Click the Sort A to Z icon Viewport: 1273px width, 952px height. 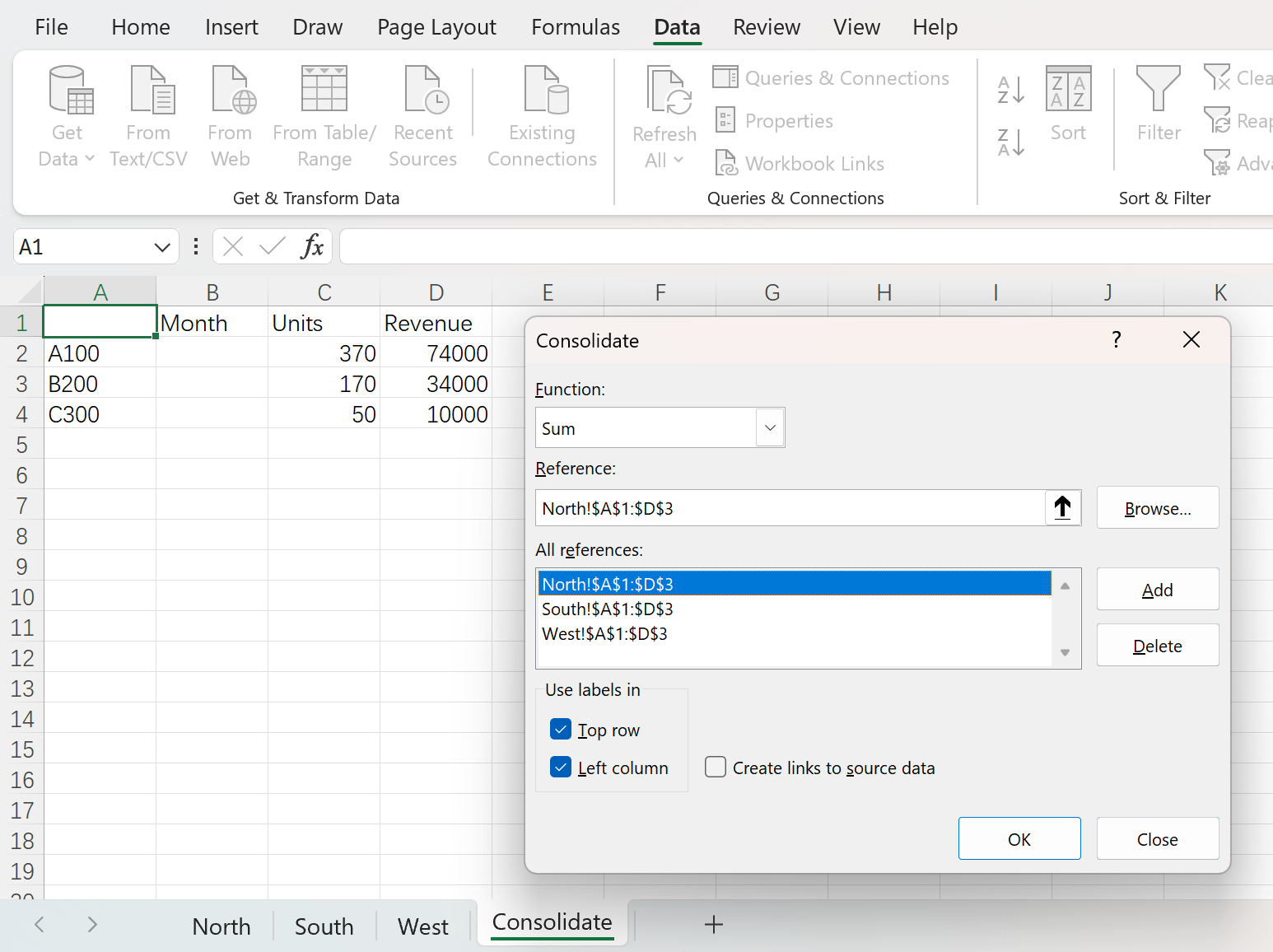coord(1010,89)
